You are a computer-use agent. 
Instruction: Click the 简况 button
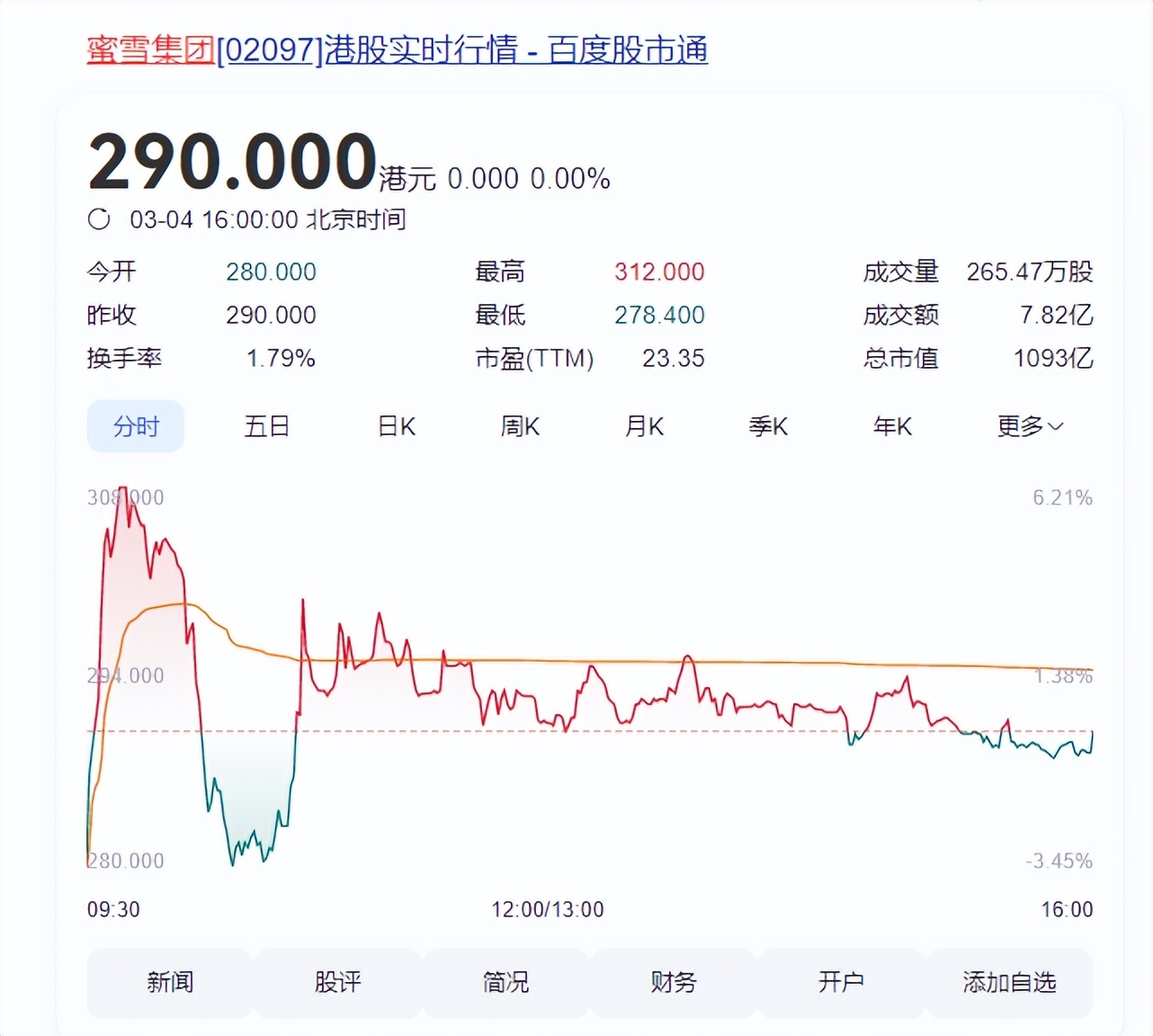click(x=505, y=982)
